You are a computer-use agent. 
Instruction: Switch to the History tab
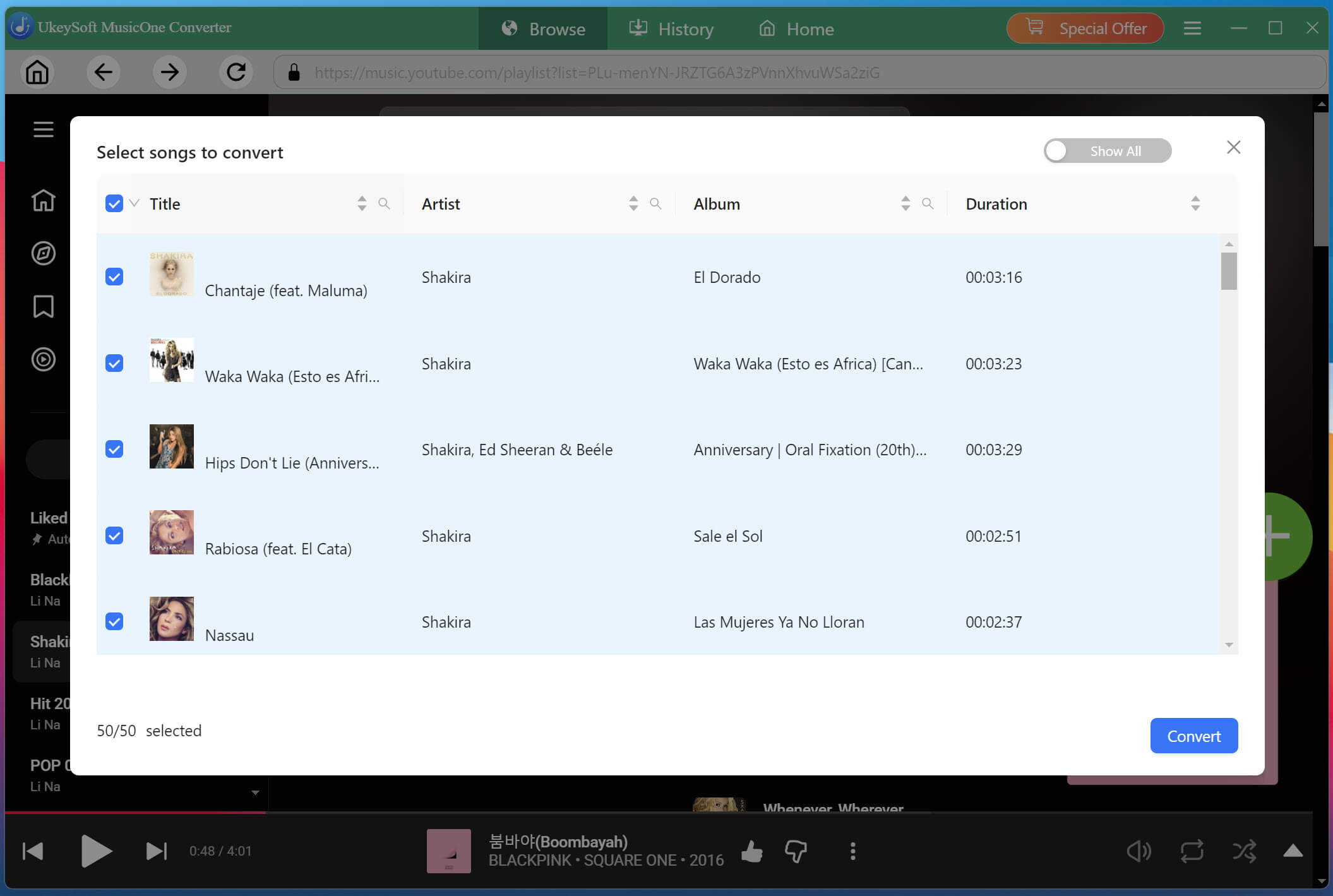[x=671, y=28]
